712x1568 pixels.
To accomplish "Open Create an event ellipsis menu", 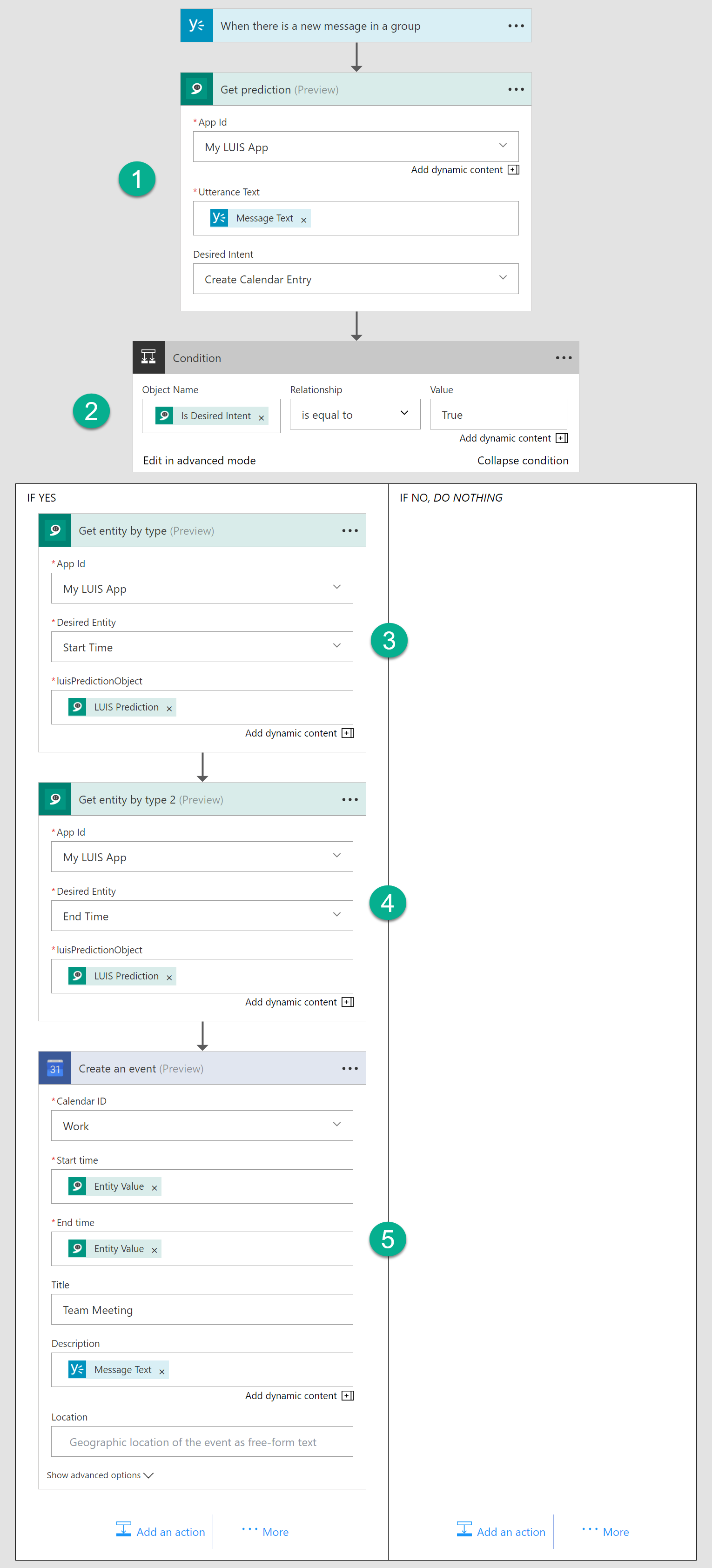I will point(349,1068).
